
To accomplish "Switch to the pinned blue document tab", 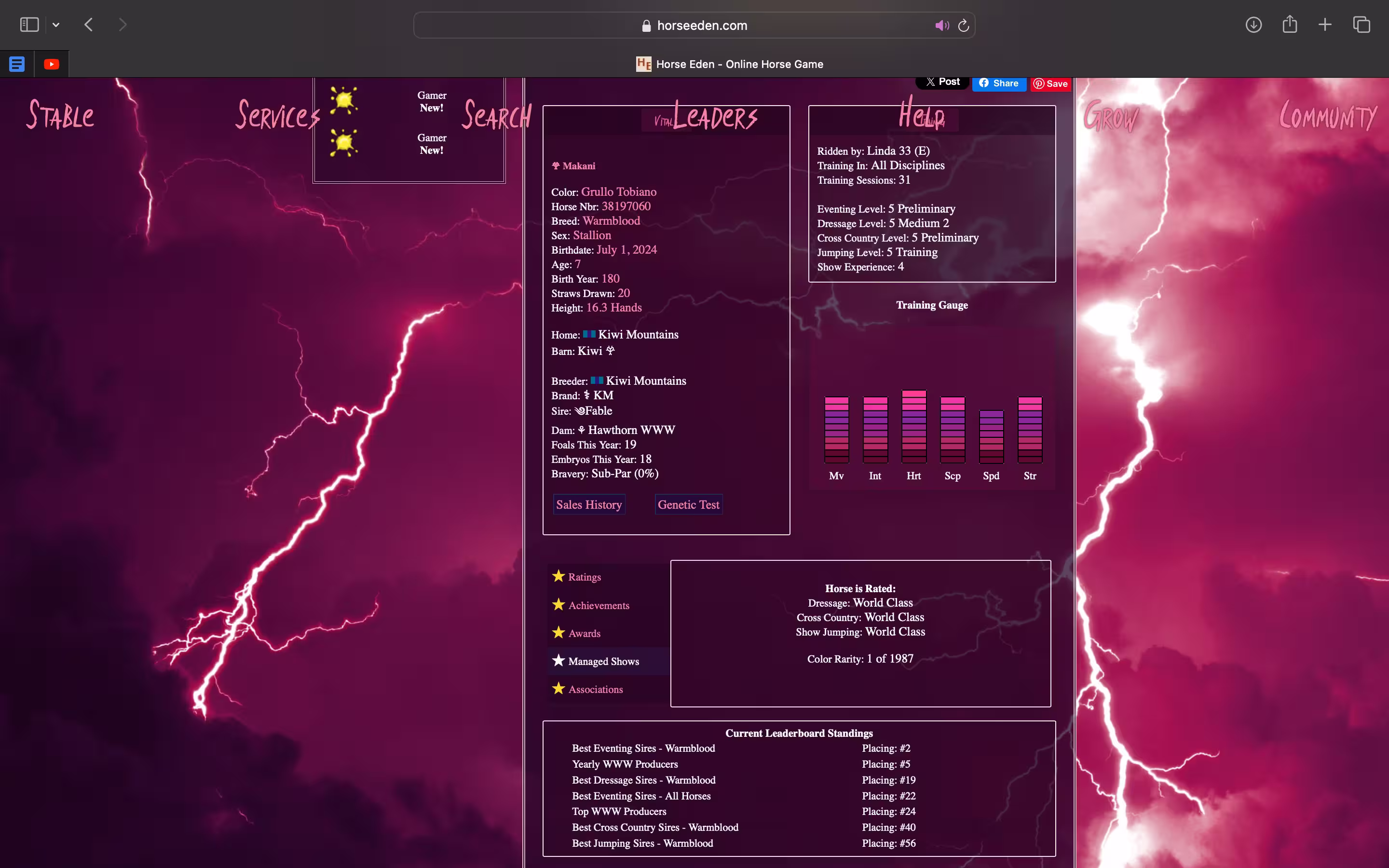I will pyautogui.click(x=17, y=64).
